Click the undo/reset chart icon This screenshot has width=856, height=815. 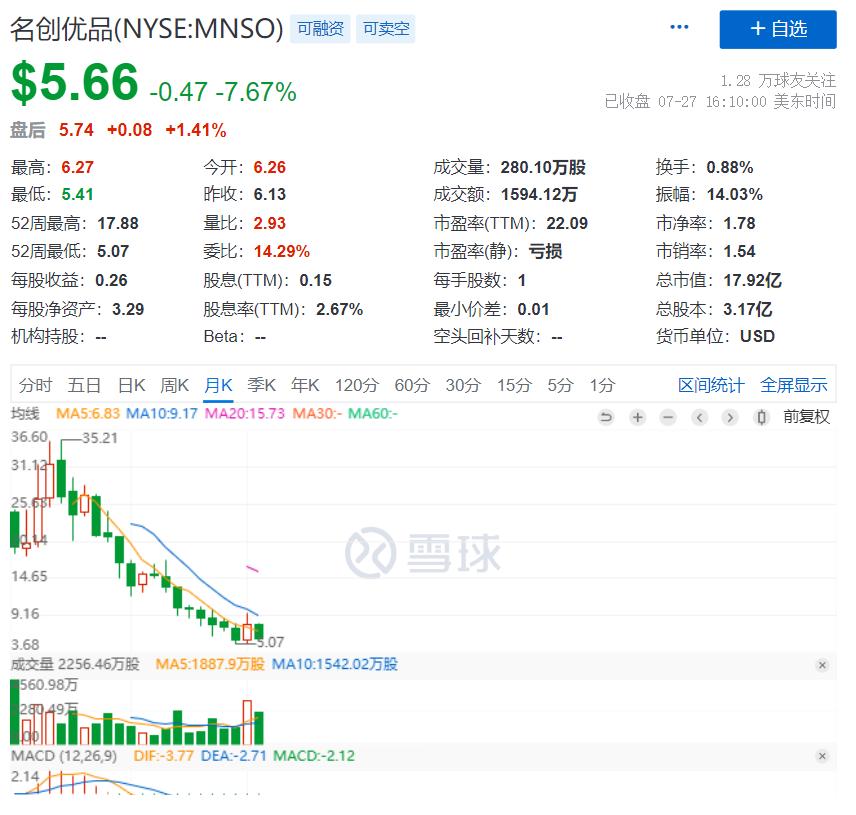(x=607, y=417)
